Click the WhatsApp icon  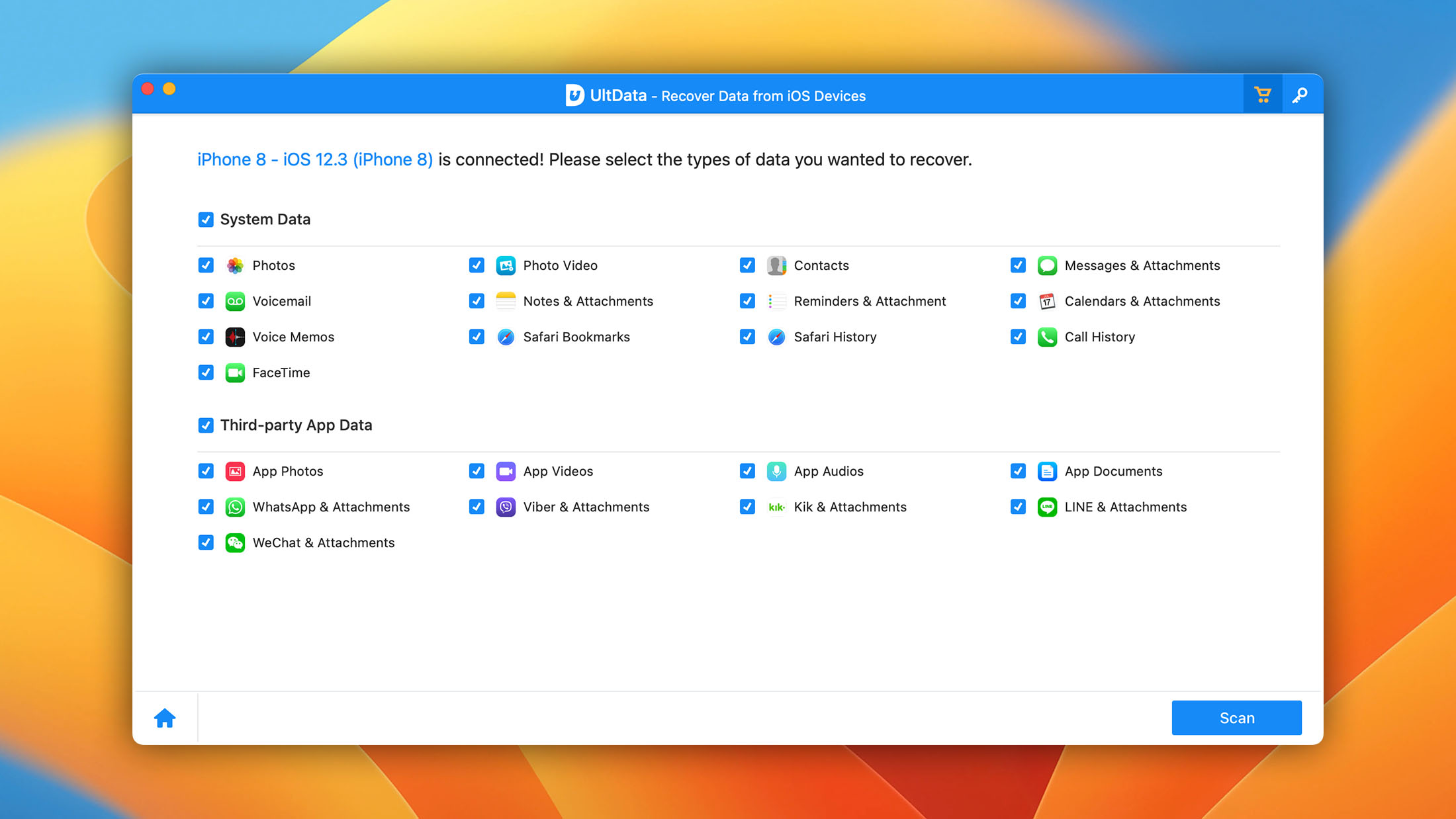(x=235, y=507)
